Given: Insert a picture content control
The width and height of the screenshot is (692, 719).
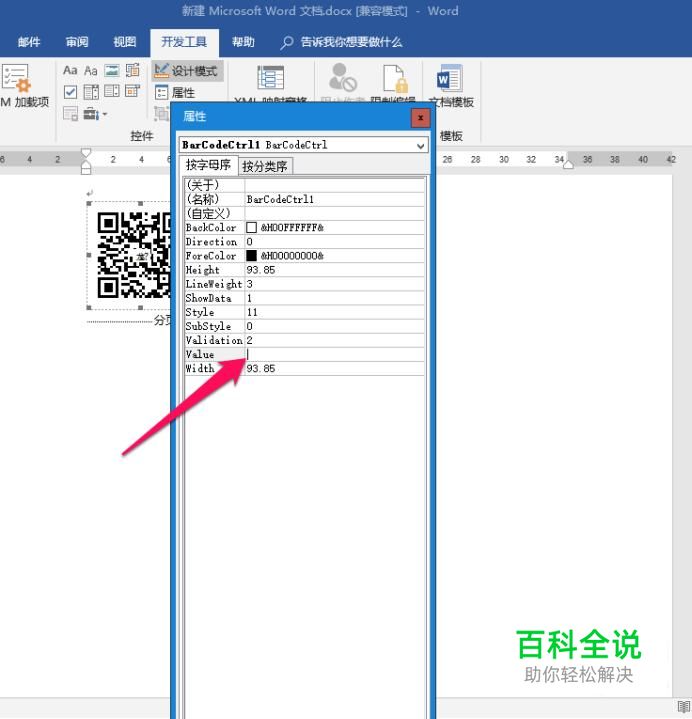Looking at the screenshot, I should click(x=112, y=71).
